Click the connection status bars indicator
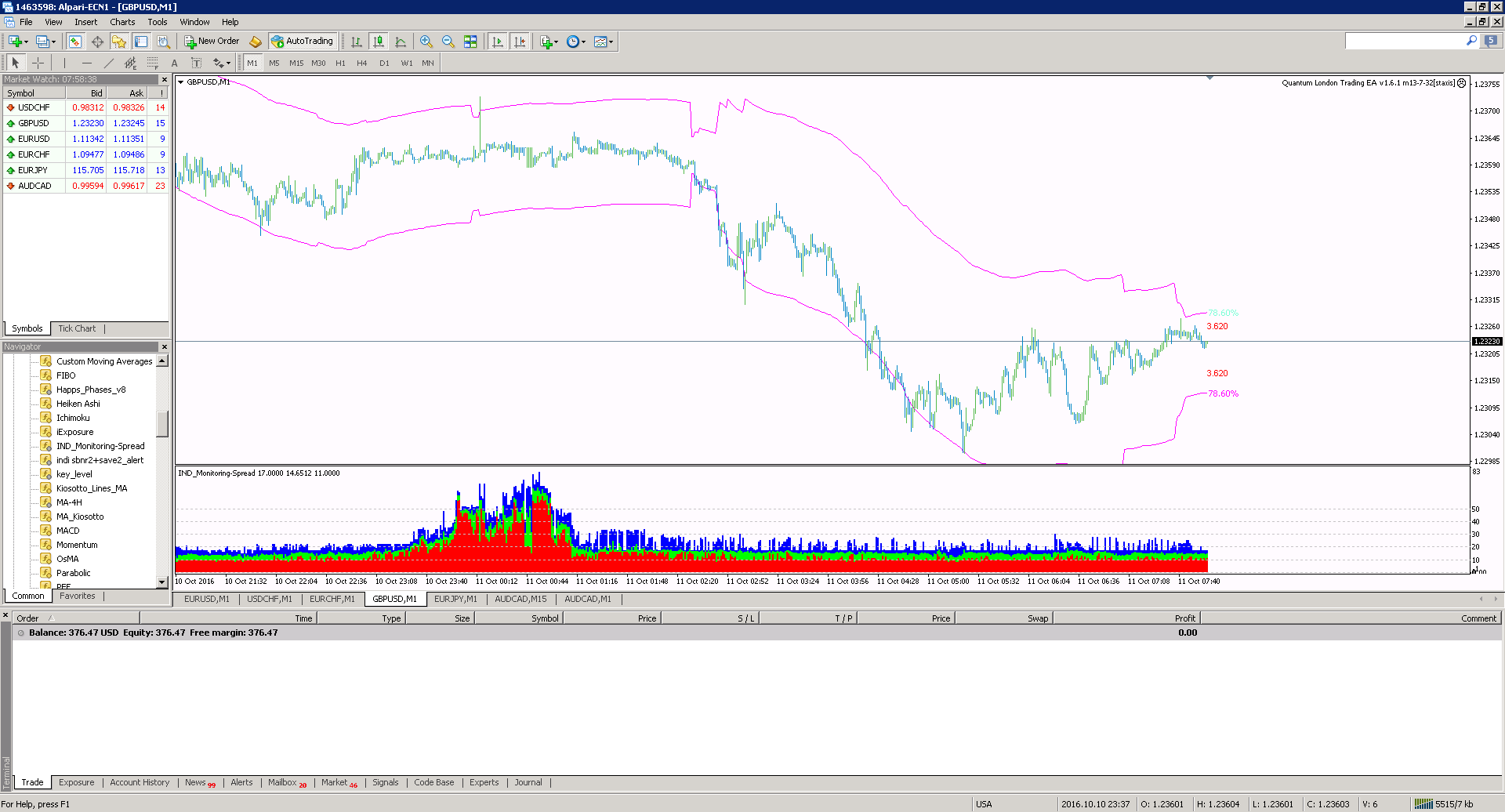Image resolution: width=1505 pixels, height=812 pixels. click(1423, 804)
